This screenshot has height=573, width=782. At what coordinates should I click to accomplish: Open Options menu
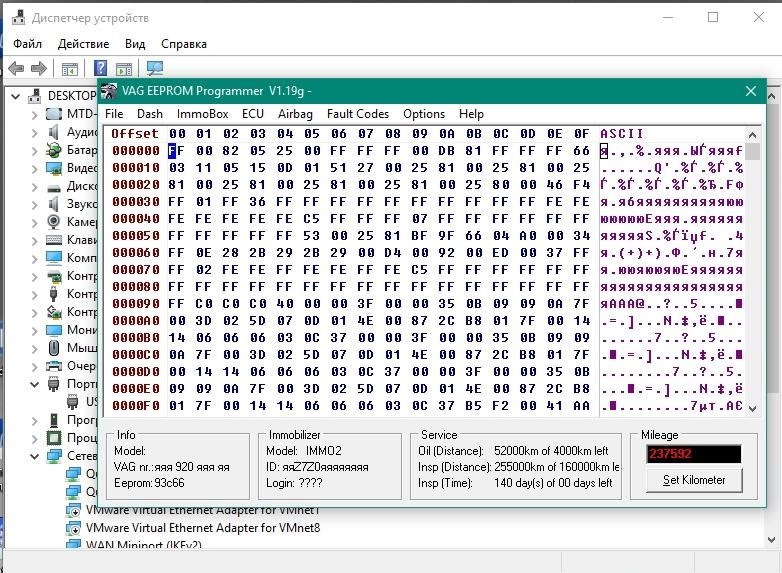[424, 114]
